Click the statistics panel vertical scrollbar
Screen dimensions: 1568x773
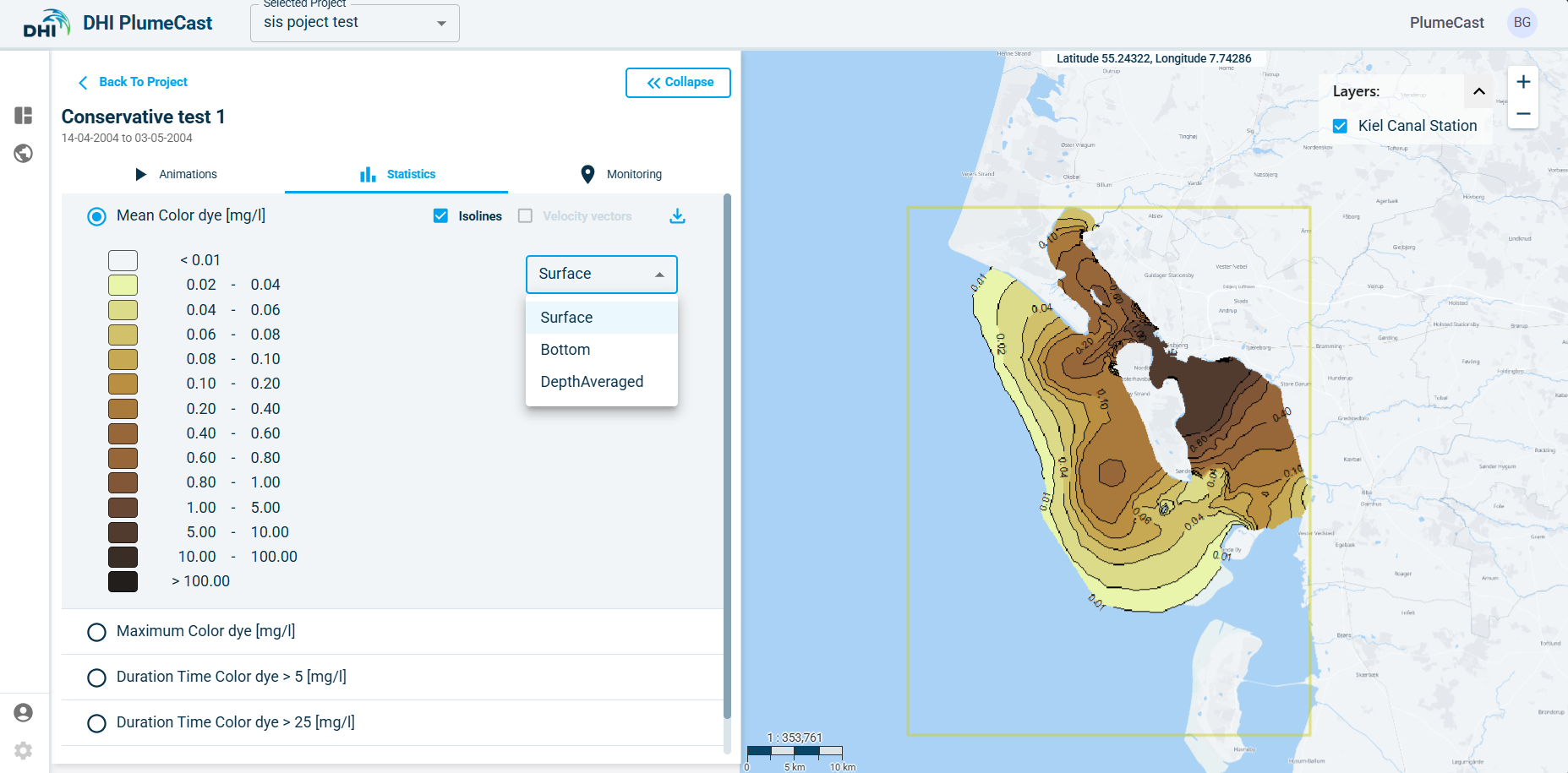coord(727,456)
